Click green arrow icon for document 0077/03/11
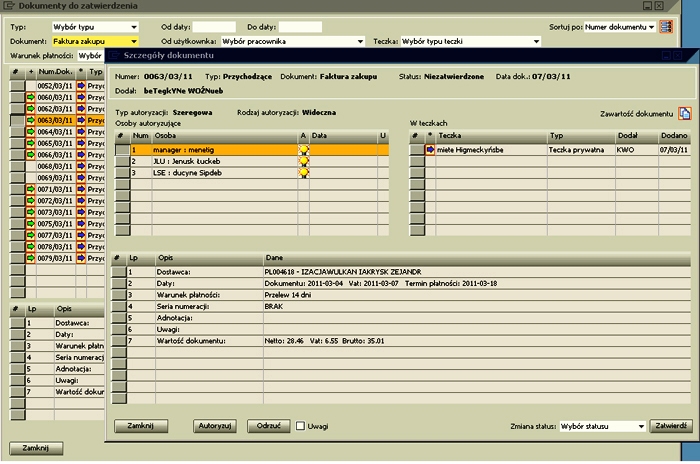This screenshot has width=700, height=464. click(30, 235)
